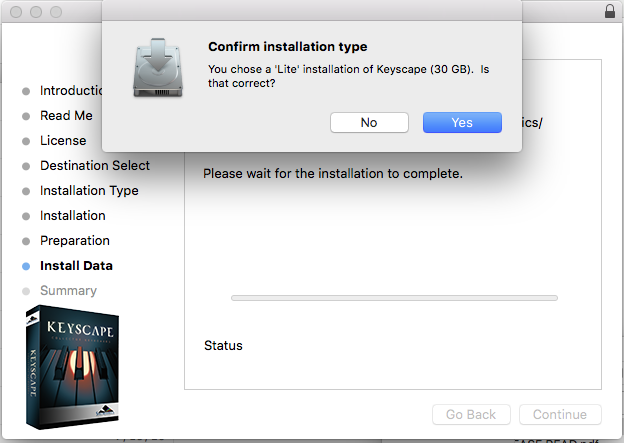
Task: Click the Install Data step
Action: [x=76, y=265]
